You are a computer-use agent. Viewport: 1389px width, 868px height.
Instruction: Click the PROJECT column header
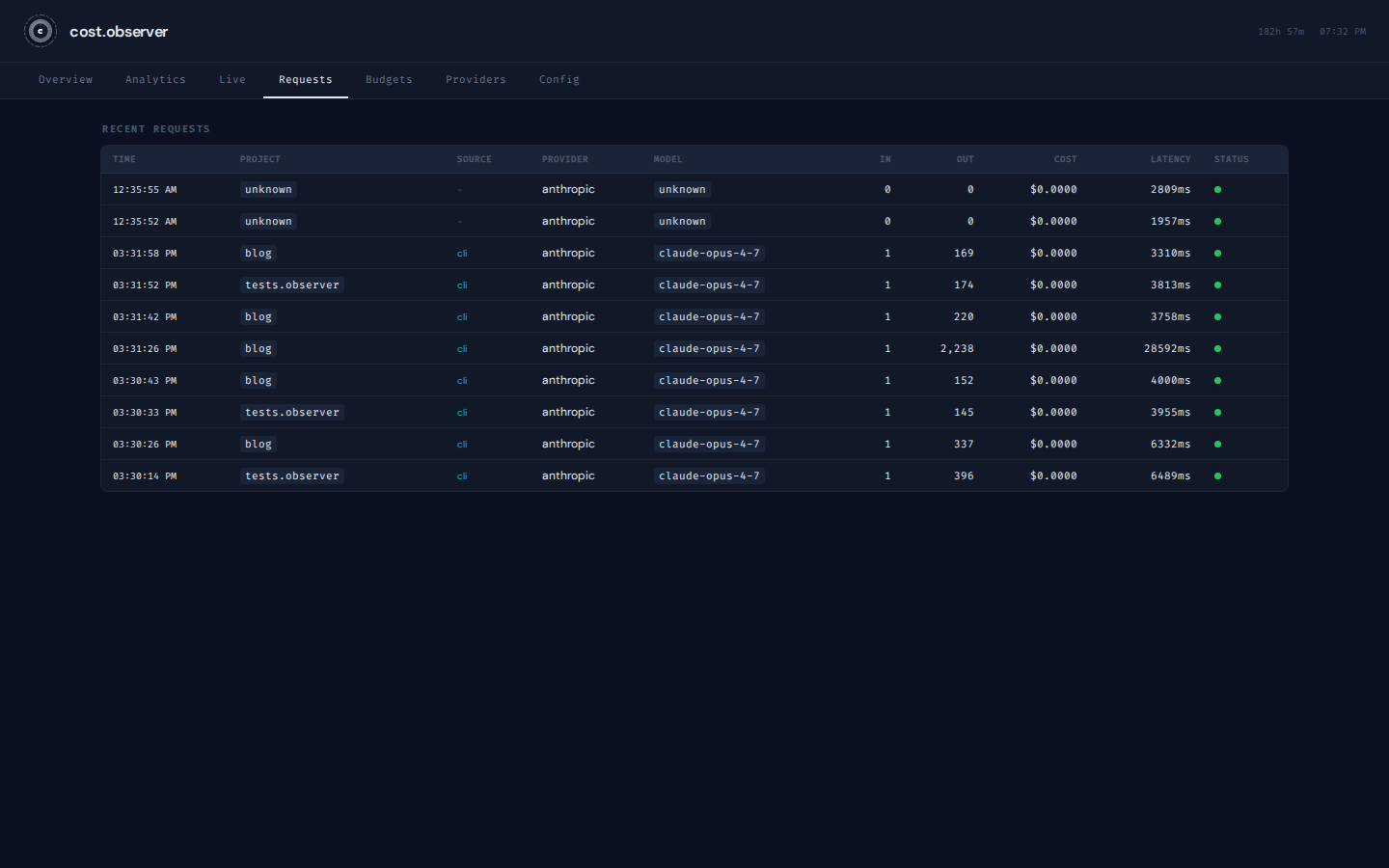click(260, 159)
